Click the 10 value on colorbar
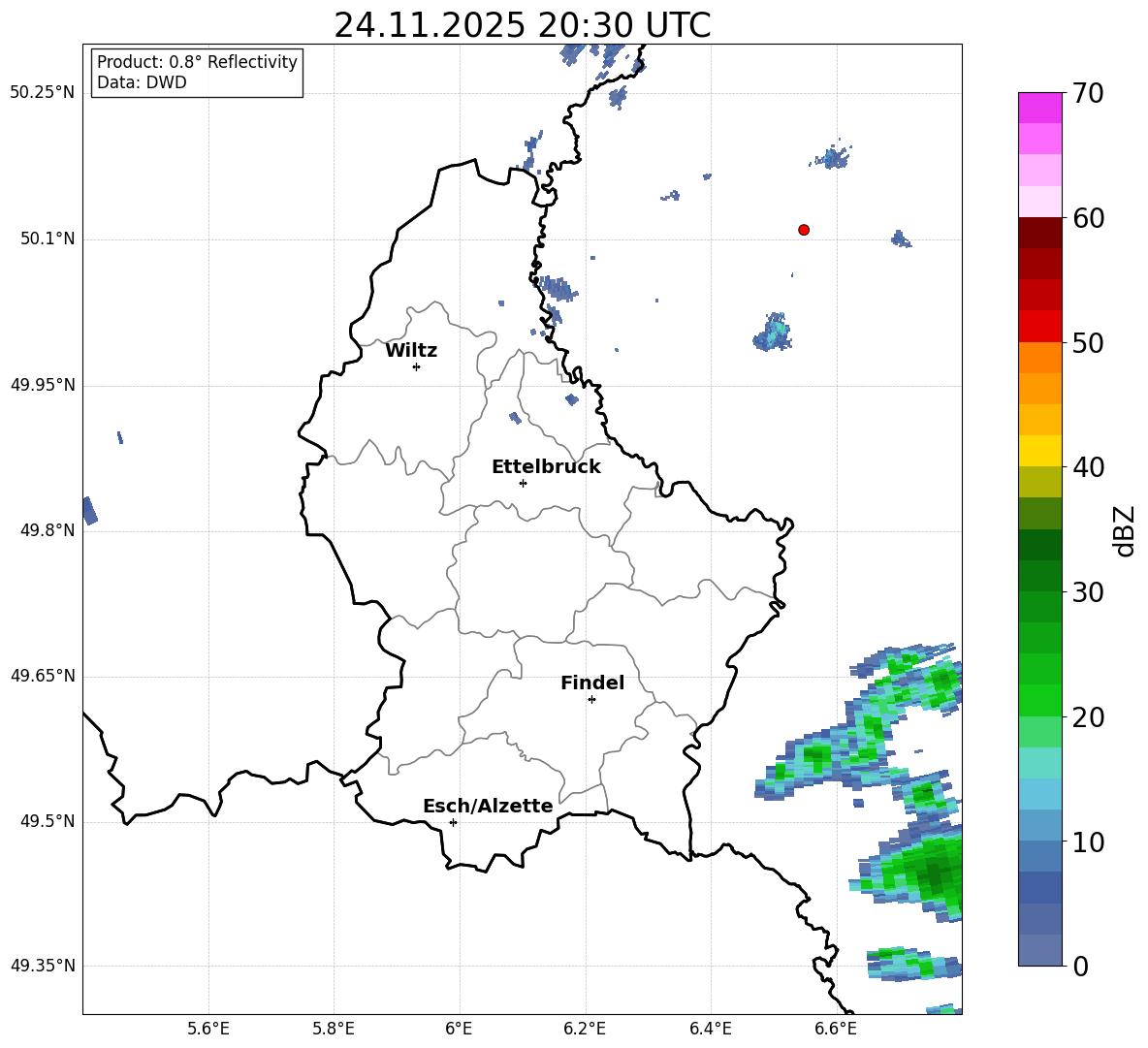1148x1048 pixels. pos(1088,842)
